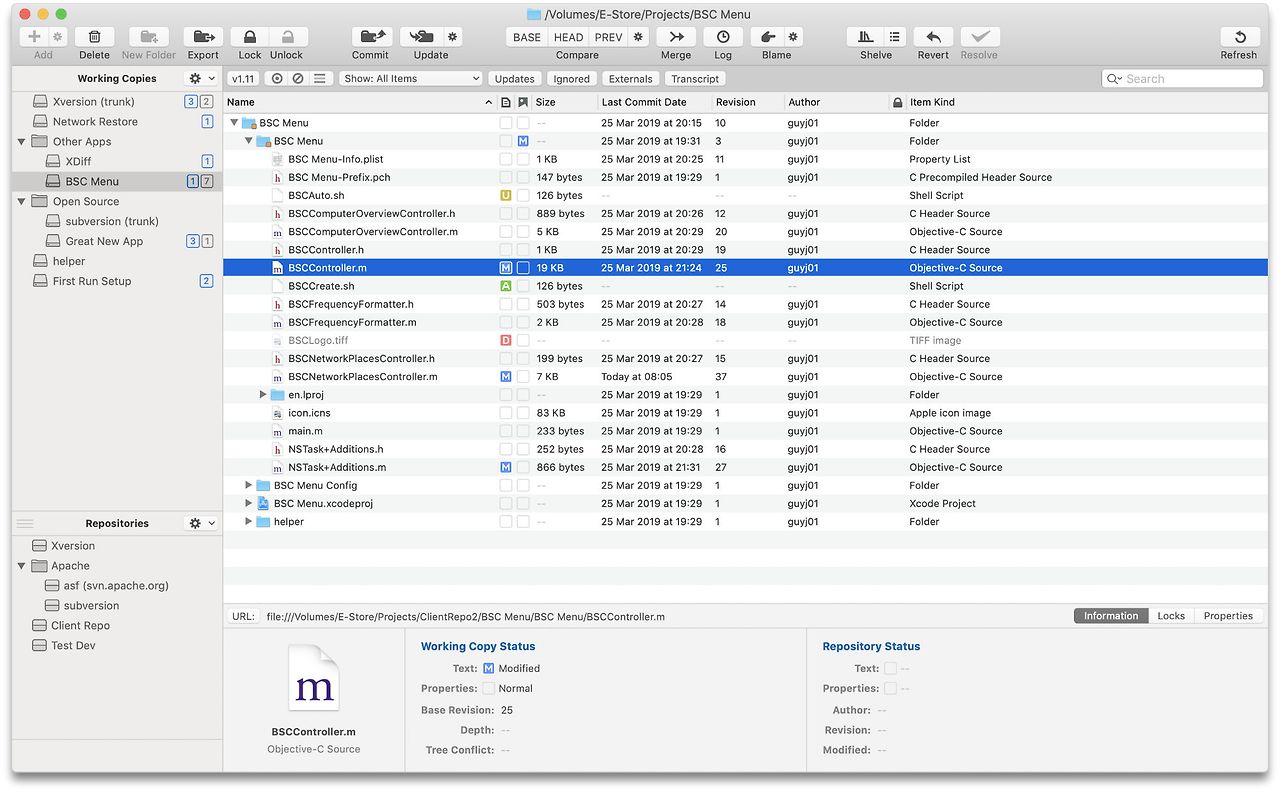Switch to the Information tab

coord(1111,616)
